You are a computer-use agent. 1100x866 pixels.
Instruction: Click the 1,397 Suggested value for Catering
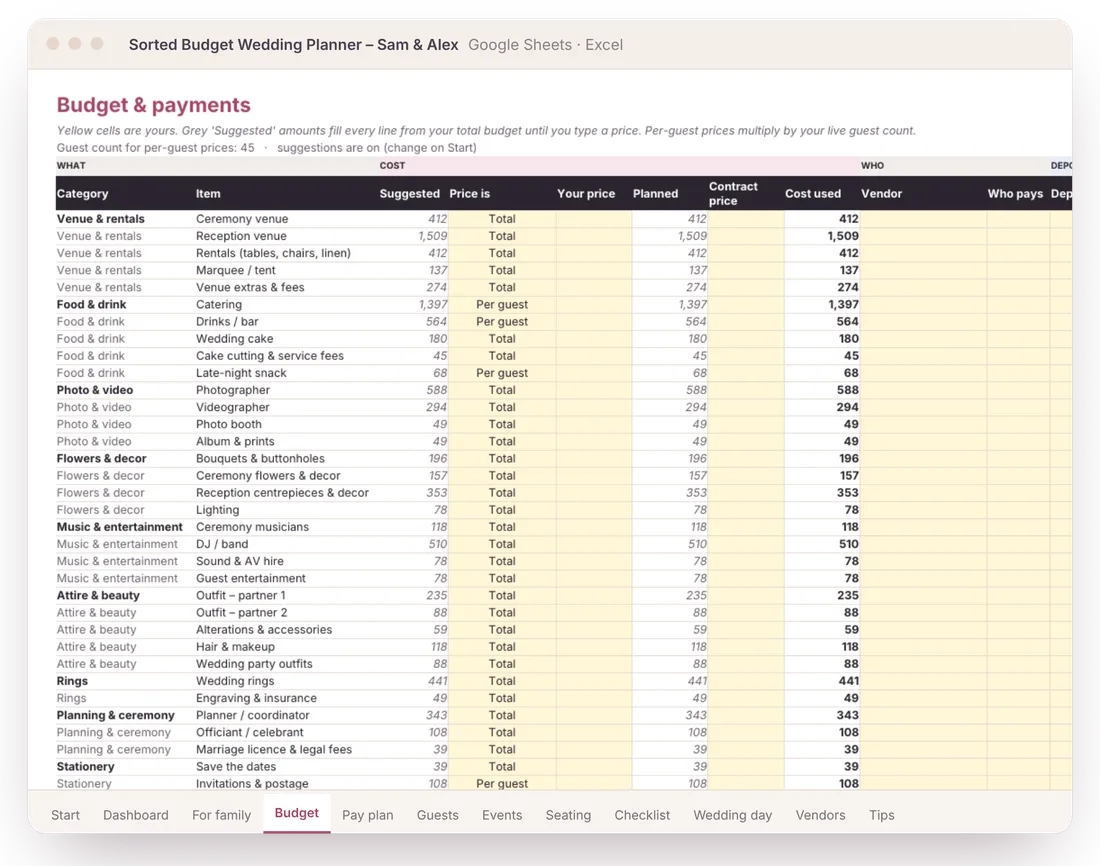click(433, 305)
